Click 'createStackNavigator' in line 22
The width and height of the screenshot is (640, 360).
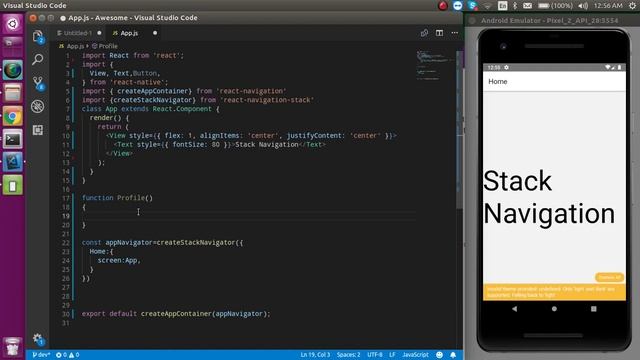[x=196, y=242]
